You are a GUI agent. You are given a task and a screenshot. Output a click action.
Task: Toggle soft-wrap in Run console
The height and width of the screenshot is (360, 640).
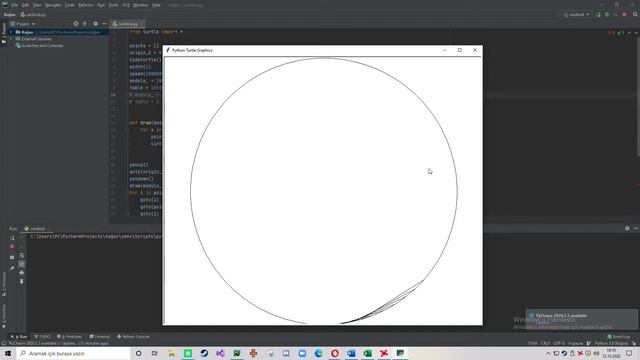tap(22, 256)
